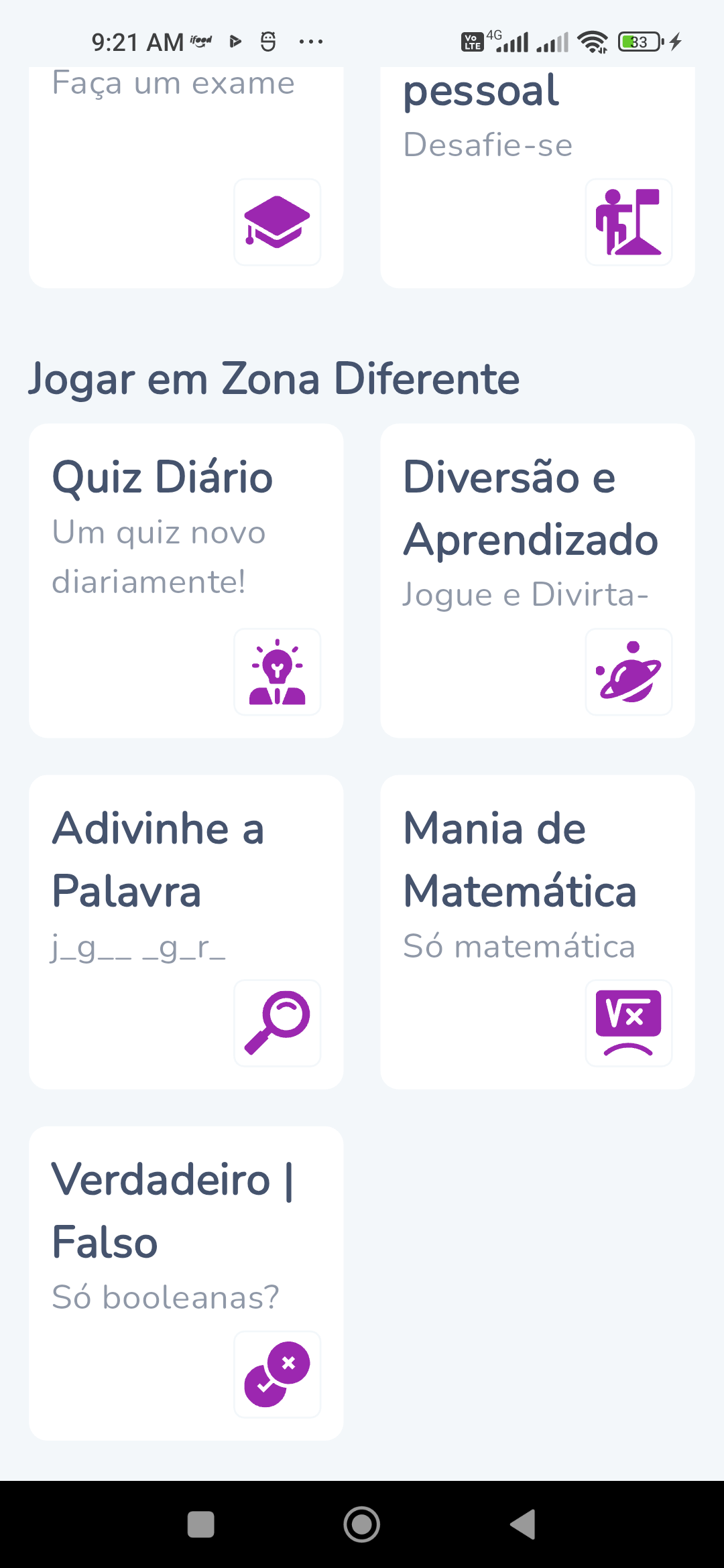Screen dimensions: 724x1568
Task: Tap the square root math icon
Action: [628, 1023]
